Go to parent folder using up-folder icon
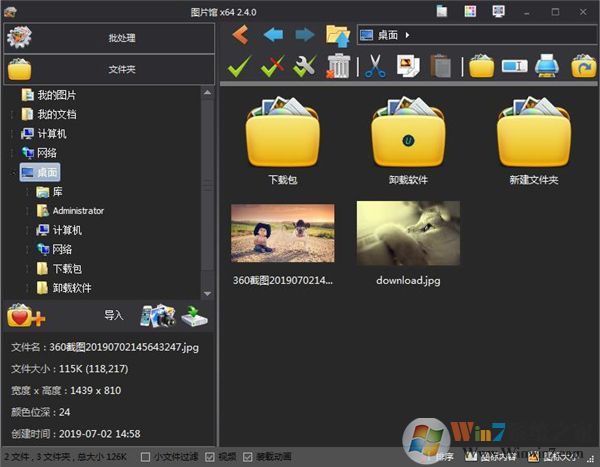The height and width of the screenshot is (467, 600). [x=337, y=36]
